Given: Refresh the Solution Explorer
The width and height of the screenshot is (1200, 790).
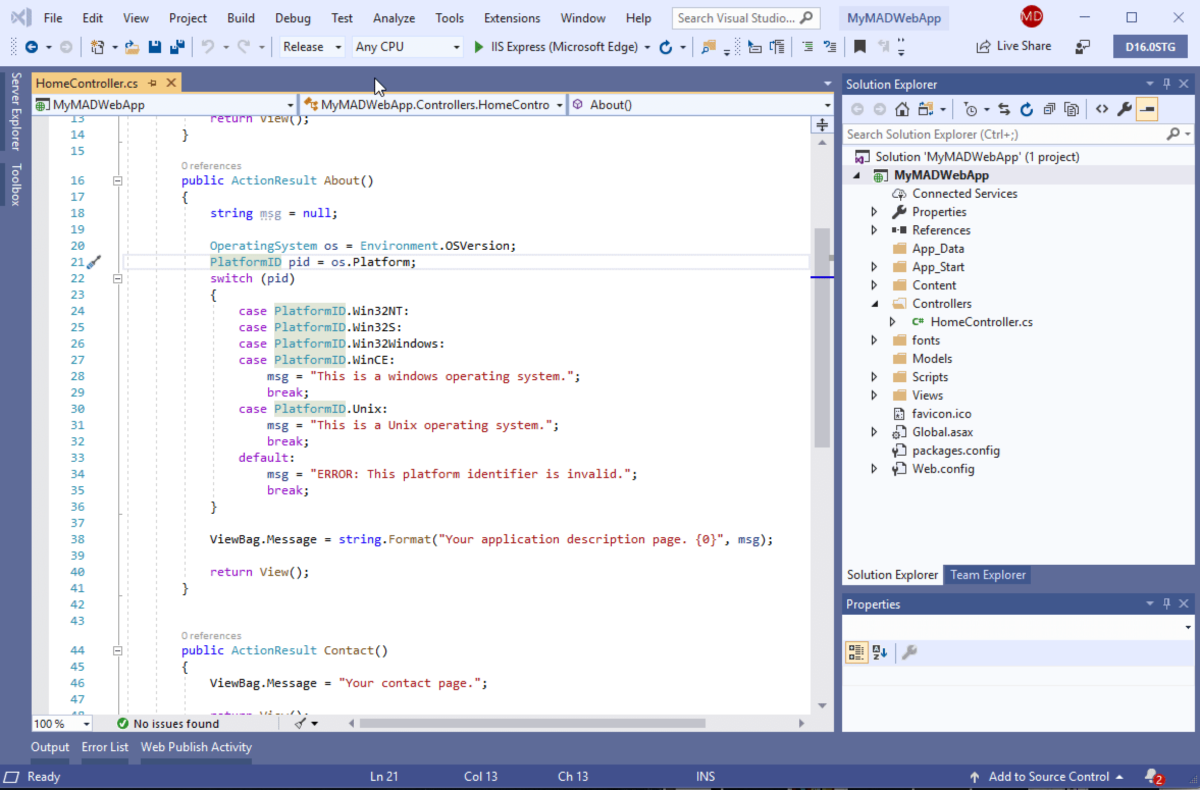Looking at the screenshot, I should (1026, 108).
